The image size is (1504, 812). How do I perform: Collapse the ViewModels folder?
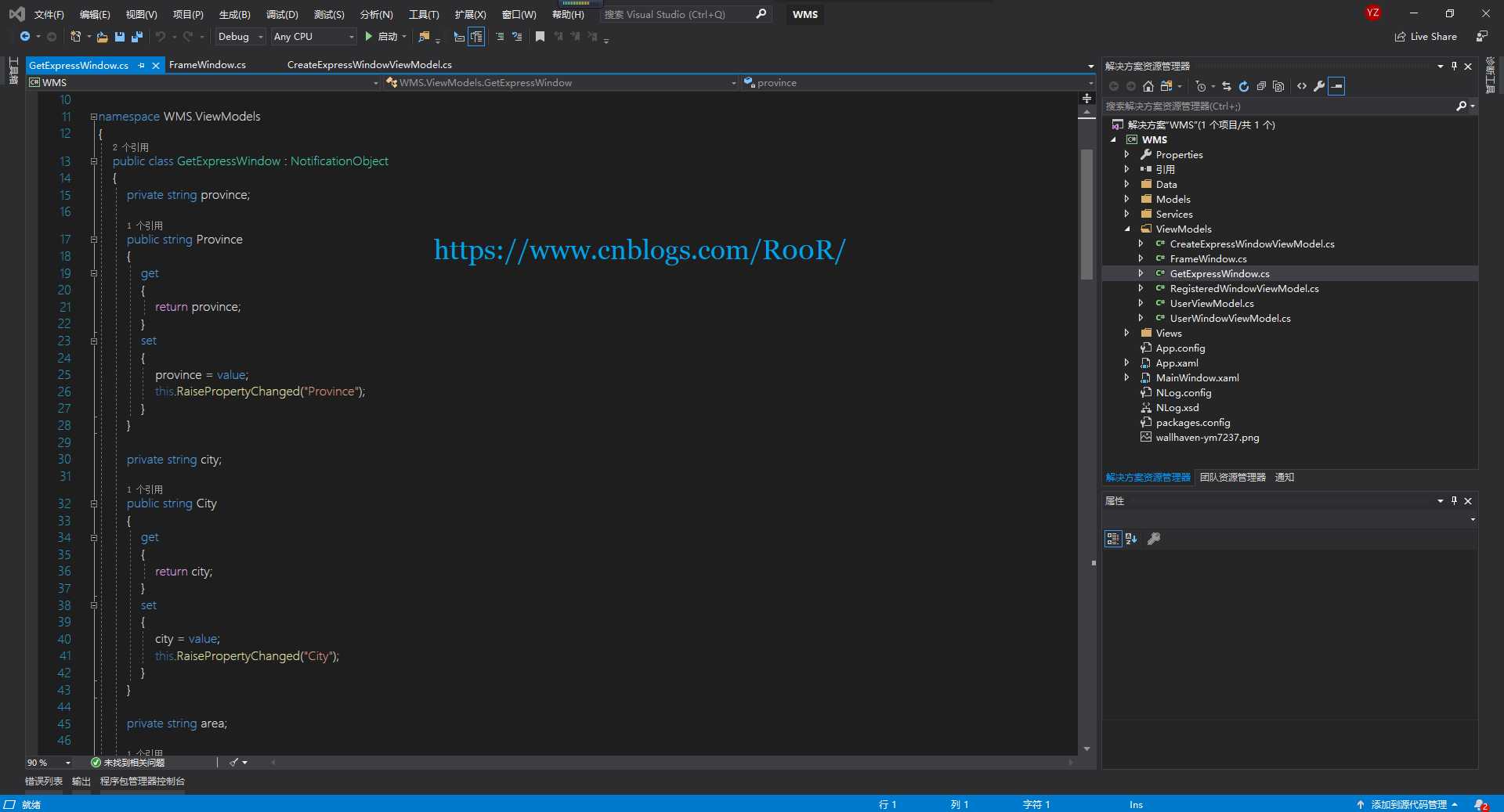[x=1127, y=229]
